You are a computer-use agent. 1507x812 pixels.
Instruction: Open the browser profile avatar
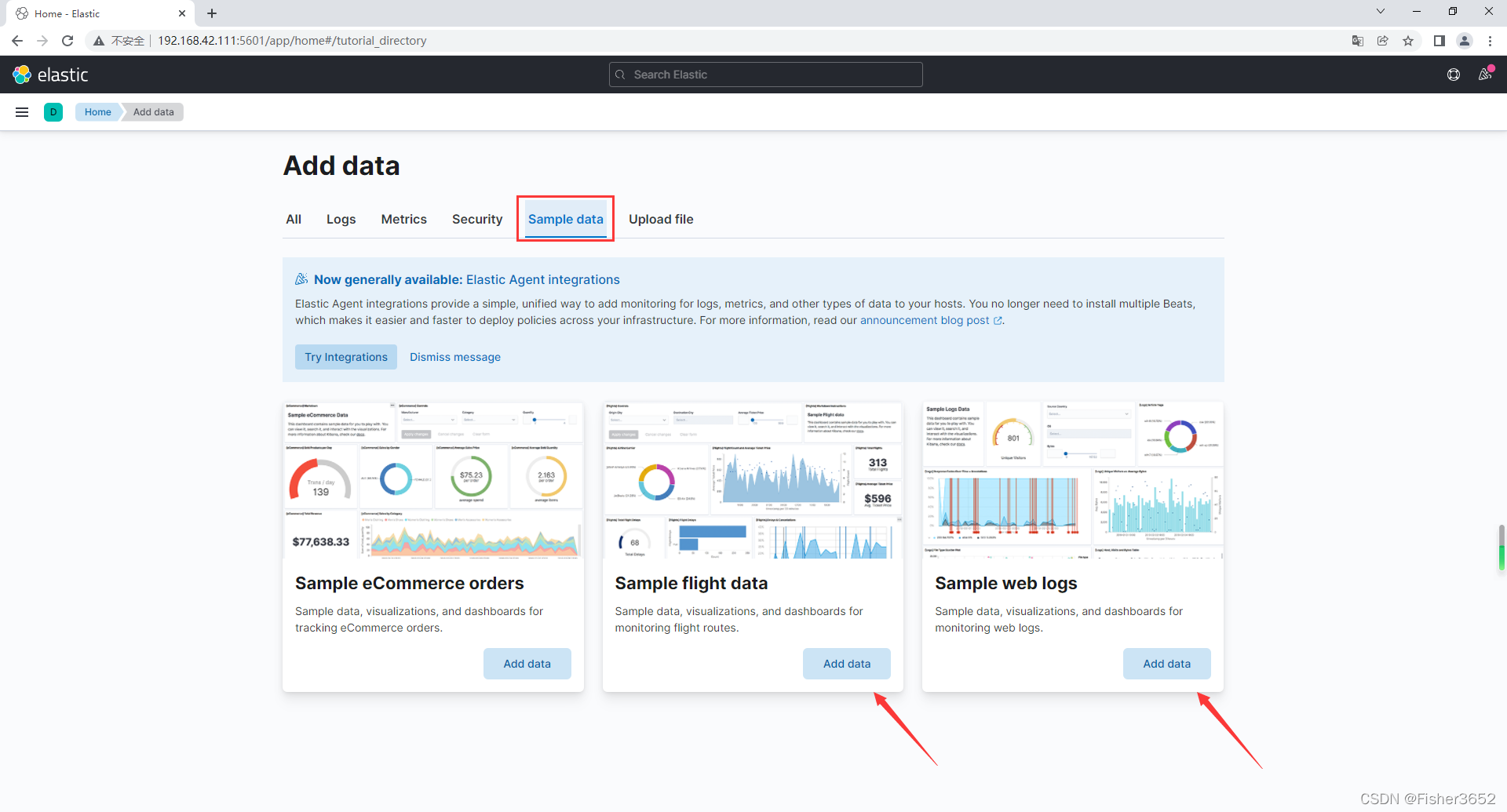[x=1465, y=41]
